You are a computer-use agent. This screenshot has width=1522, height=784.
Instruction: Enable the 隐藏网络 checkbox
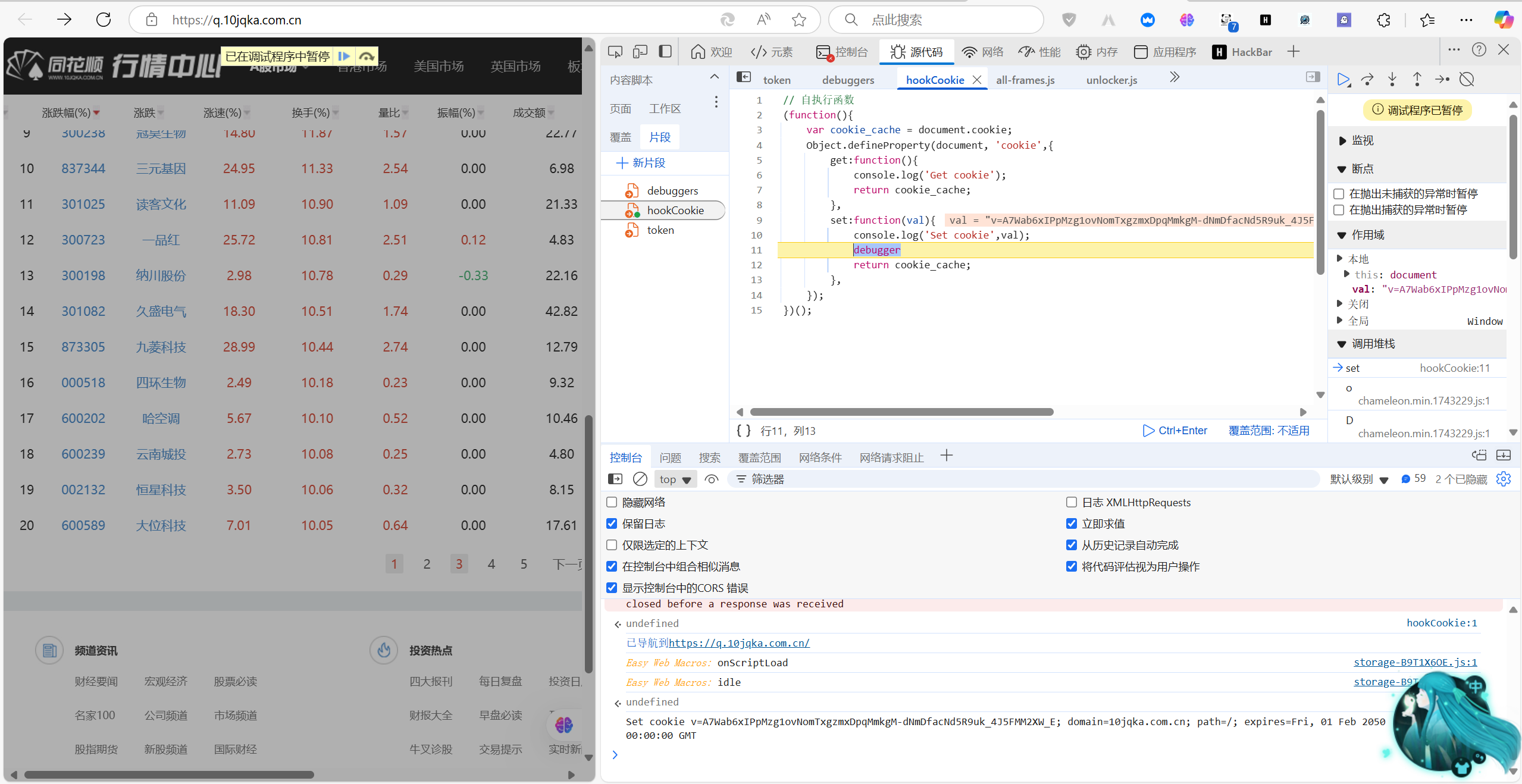[x=612, y=502]
